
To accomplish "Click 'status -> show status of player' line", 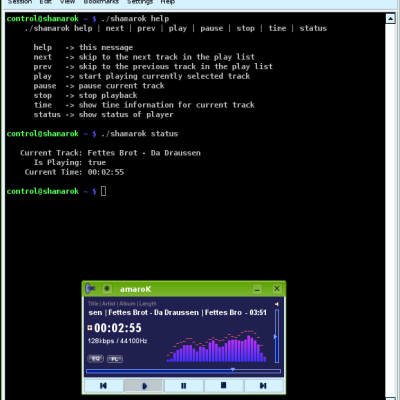I will (103, 115).
